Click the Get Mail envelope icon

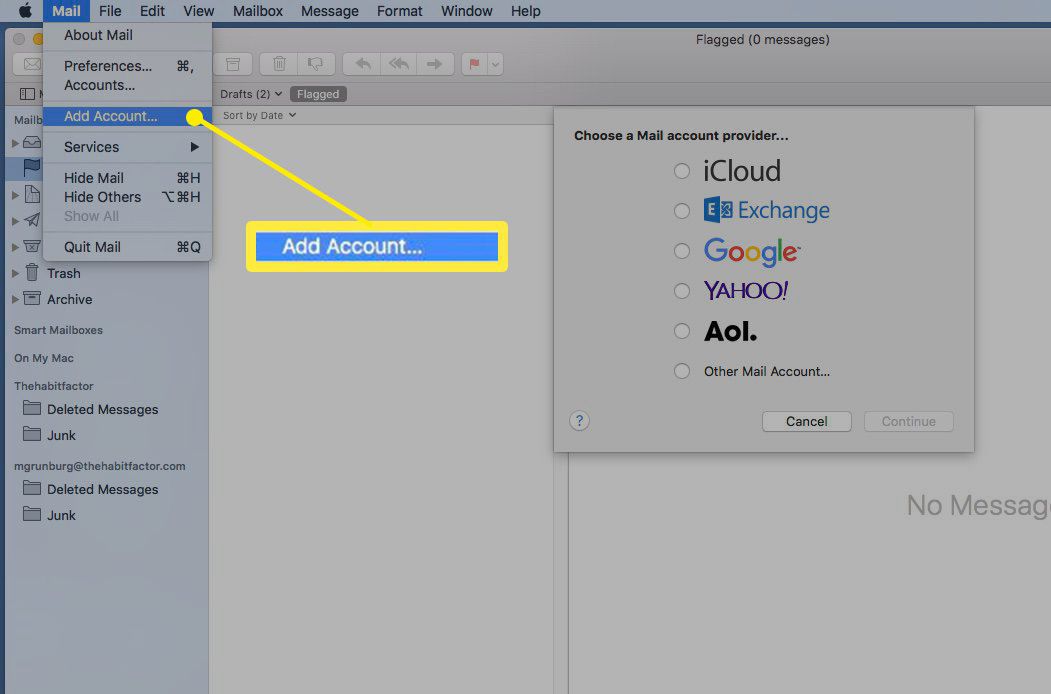[x=31, y=64]
